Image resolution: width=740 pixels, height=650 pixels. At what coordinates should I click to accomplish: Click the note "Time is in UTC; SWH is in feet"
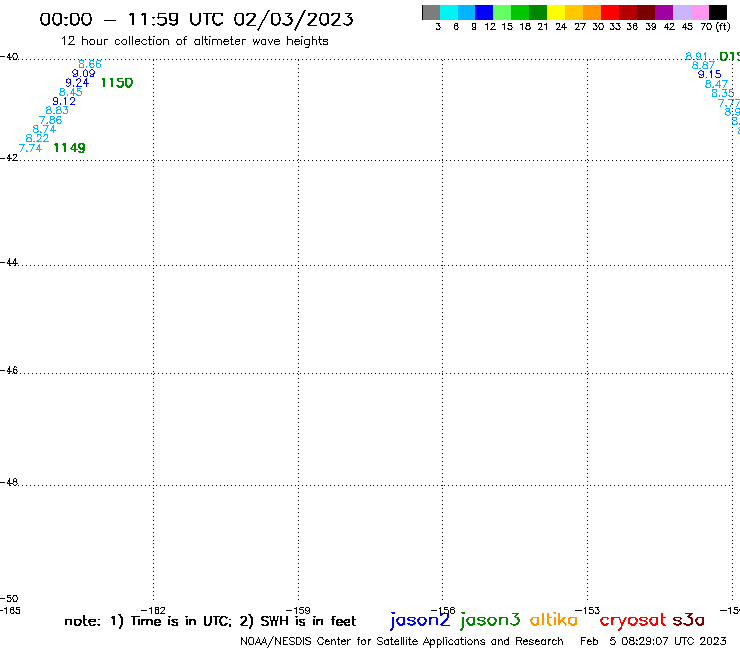(210, 621)
